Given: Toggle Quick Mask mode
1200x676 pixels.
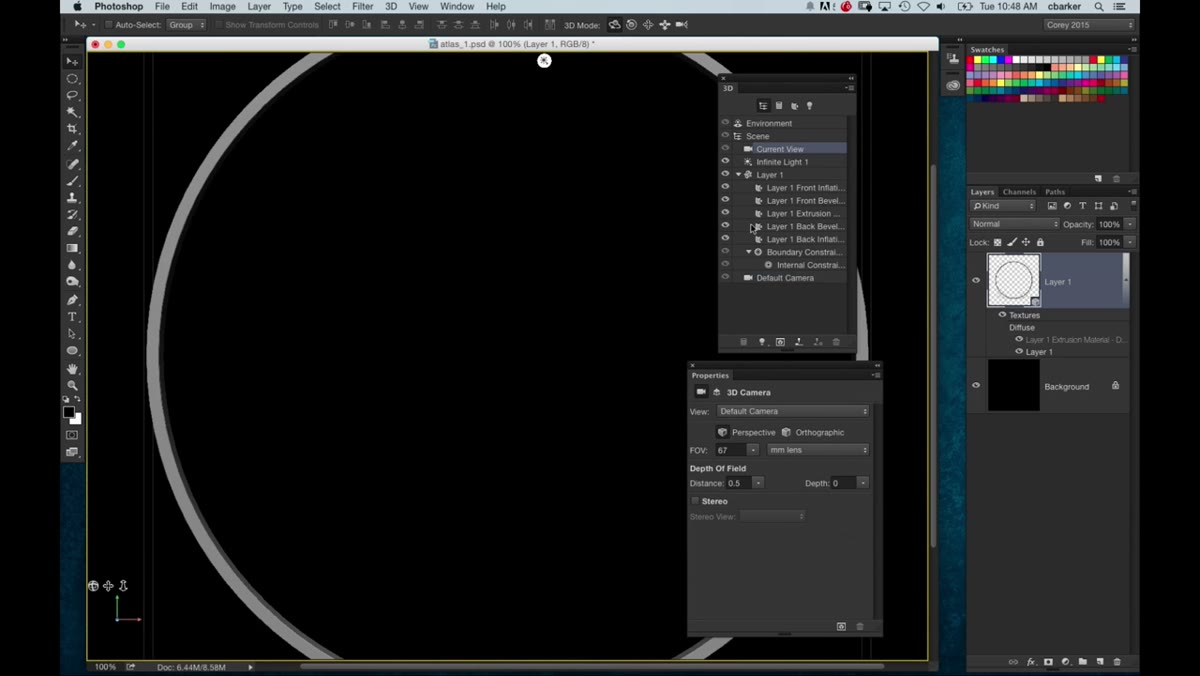Looking at the screenshot, I should click(x=72, y=435).
